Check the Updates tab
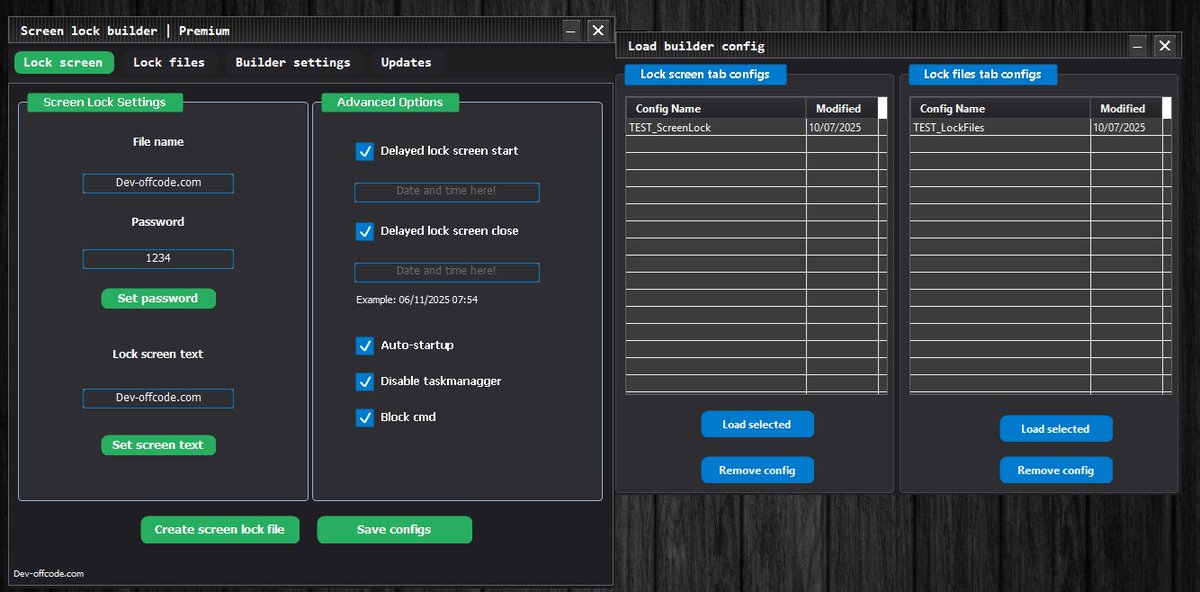 tap(406, 62)
